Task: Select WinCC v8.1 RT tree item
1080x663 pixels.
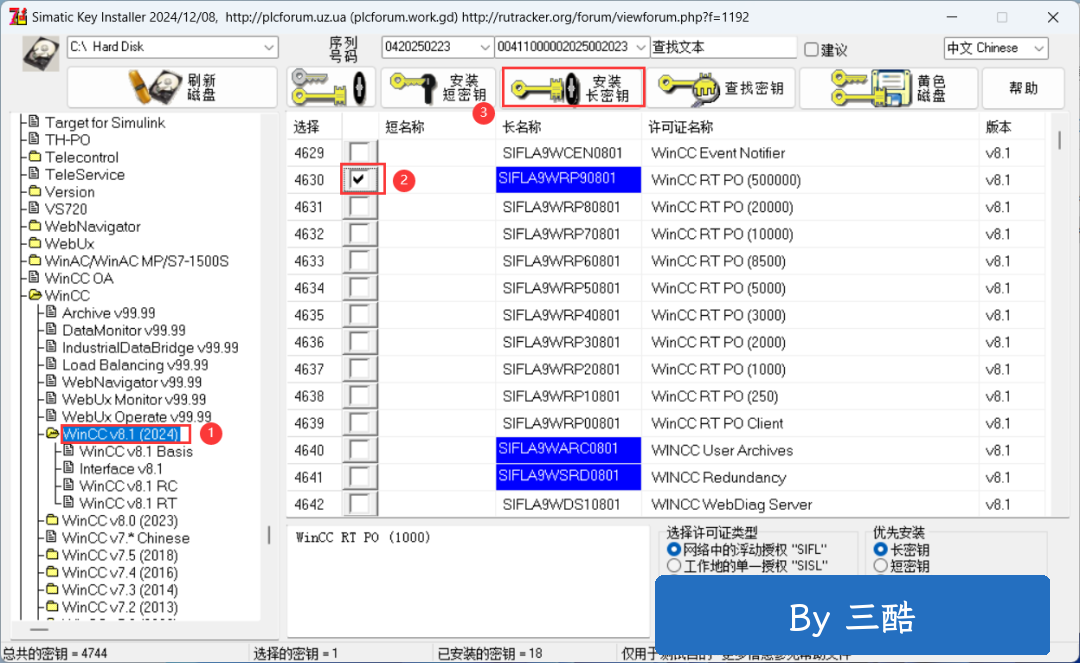Action: [128, 503]
